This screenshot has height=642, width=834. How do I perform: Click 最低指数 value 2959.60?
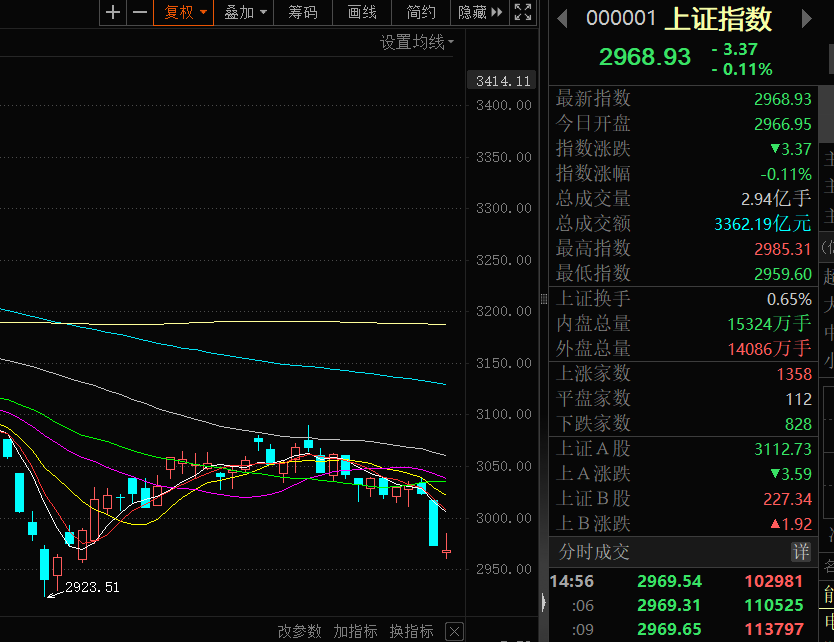(782, 274)
